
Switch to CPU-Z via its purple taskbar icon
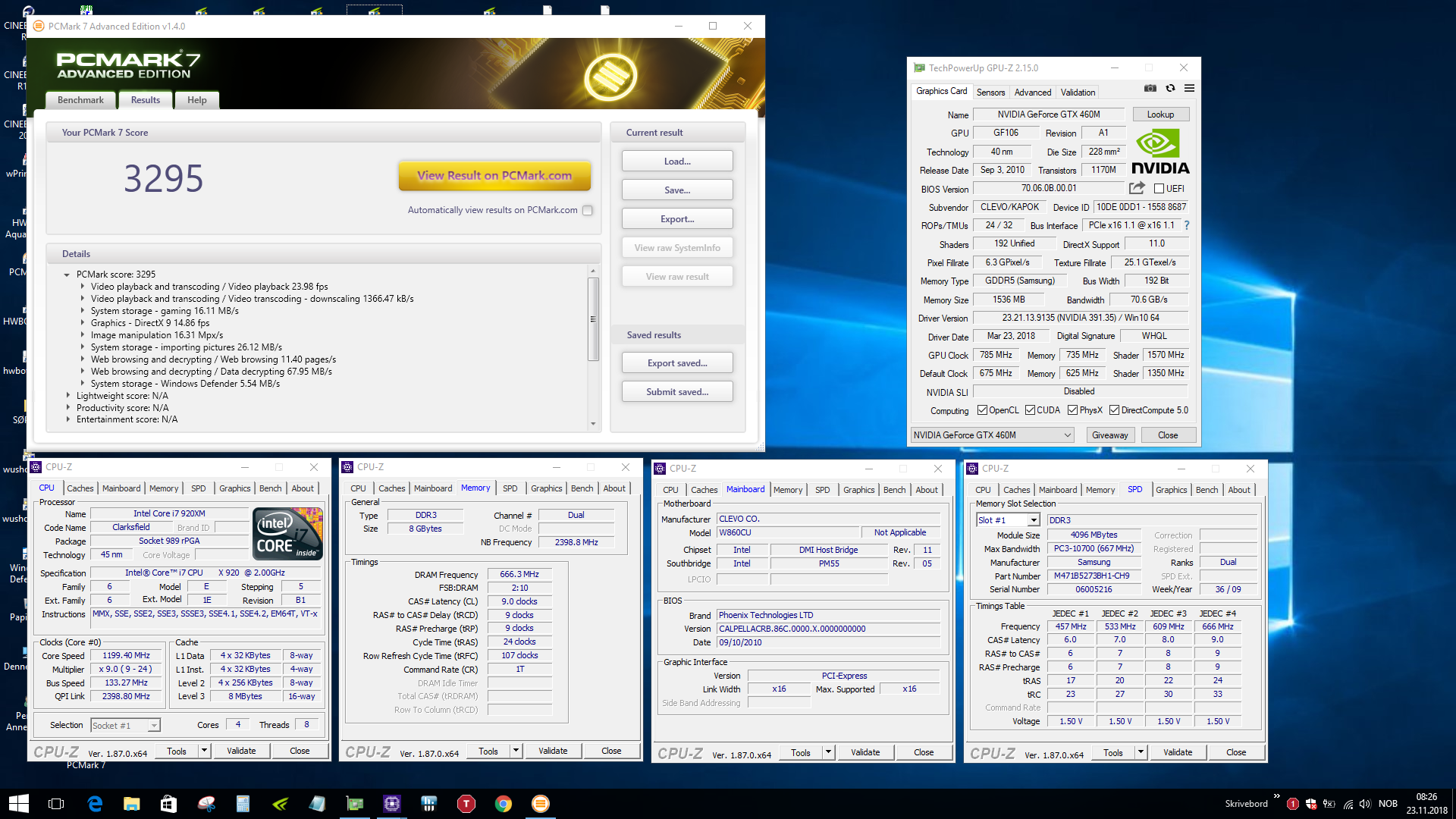392,804
